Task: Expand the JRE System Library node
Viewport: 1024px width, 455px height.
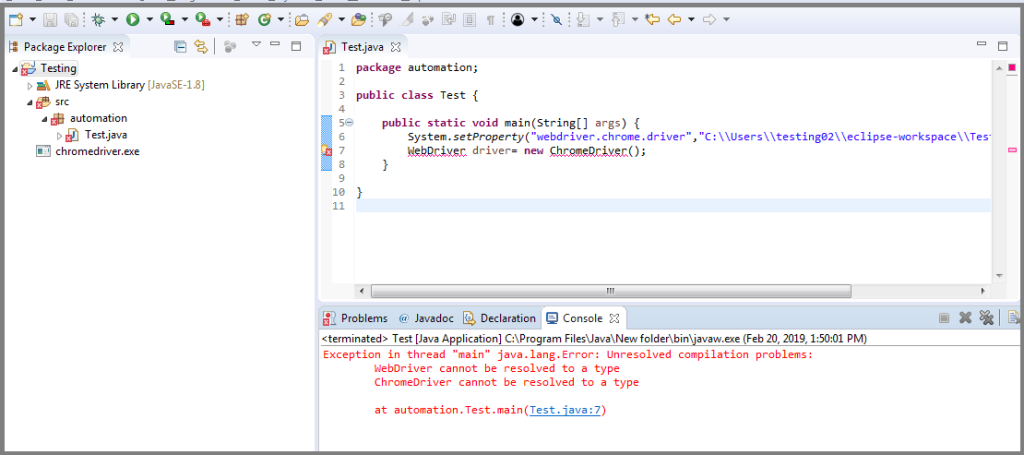Action: 30,86
